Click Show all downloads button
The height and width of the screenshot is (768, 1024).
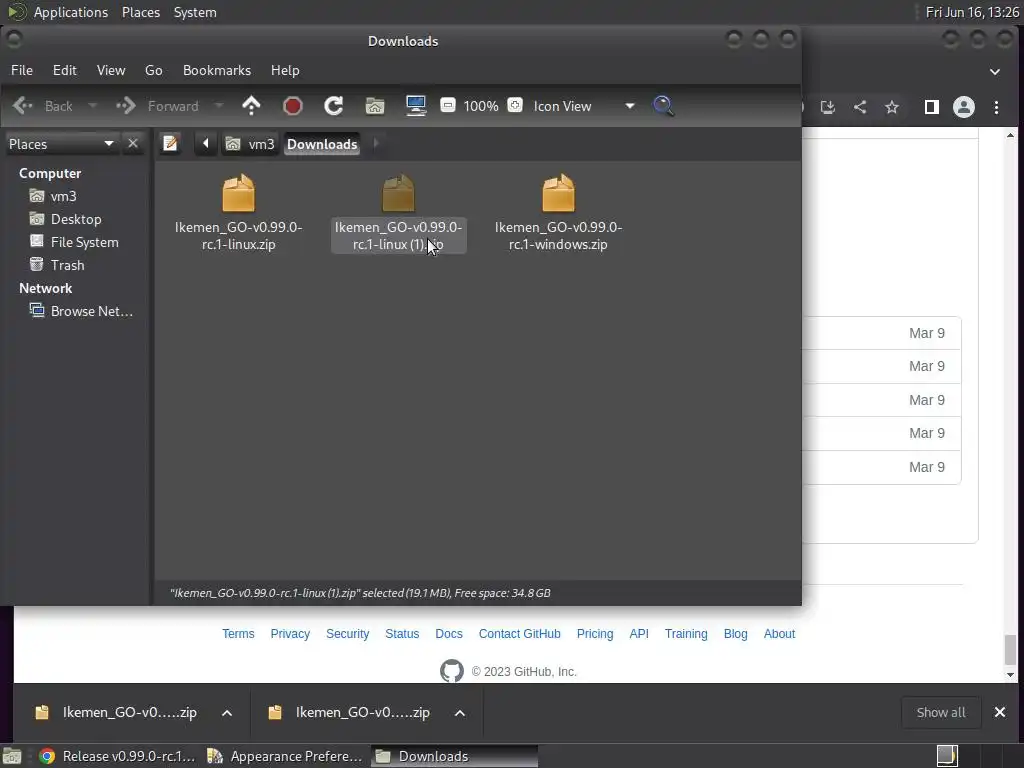pyautogui.click(x=940, y=712)
